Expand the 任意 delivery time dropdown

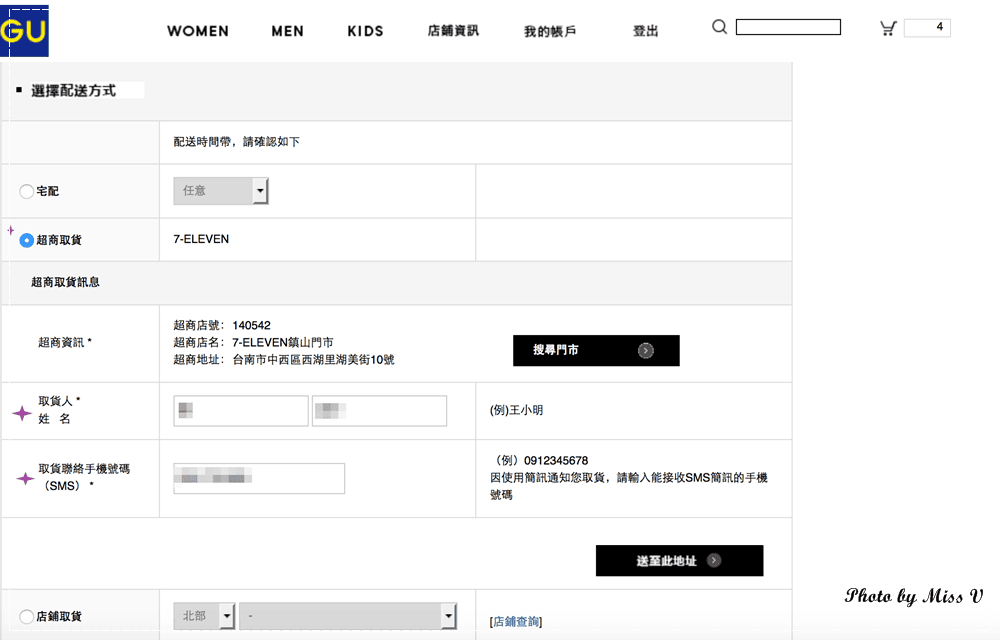[221, 191]
